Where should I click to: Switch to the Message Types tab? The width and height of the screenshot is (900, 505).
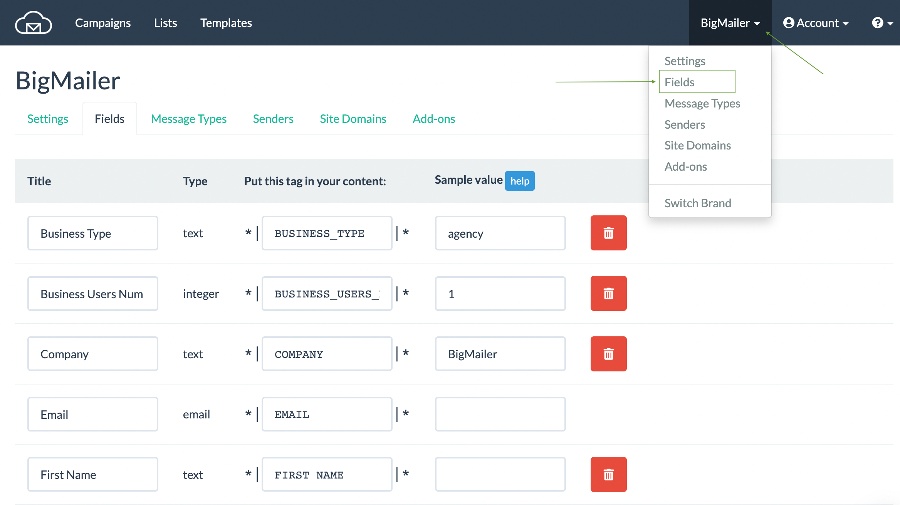pos(189,119)
